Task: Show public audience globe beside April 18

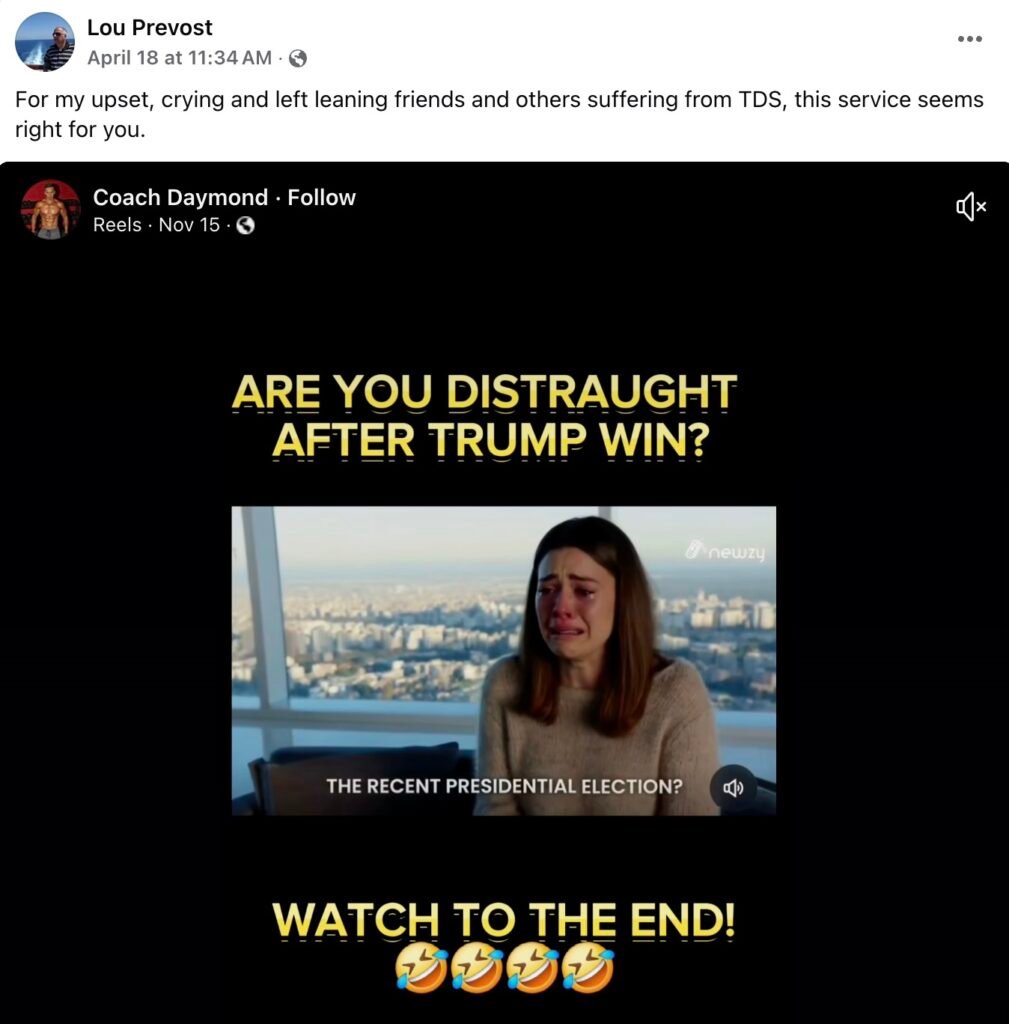Action: (298, 59)
